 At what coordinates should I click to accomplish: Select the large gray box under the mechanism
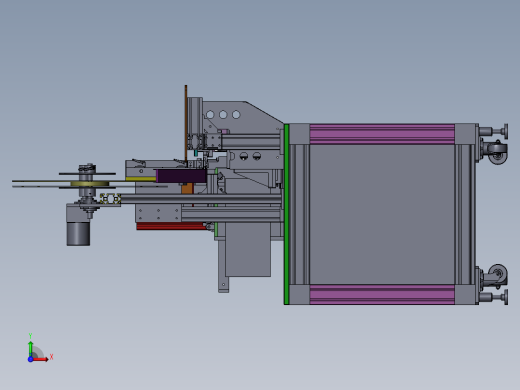(248, 249)
